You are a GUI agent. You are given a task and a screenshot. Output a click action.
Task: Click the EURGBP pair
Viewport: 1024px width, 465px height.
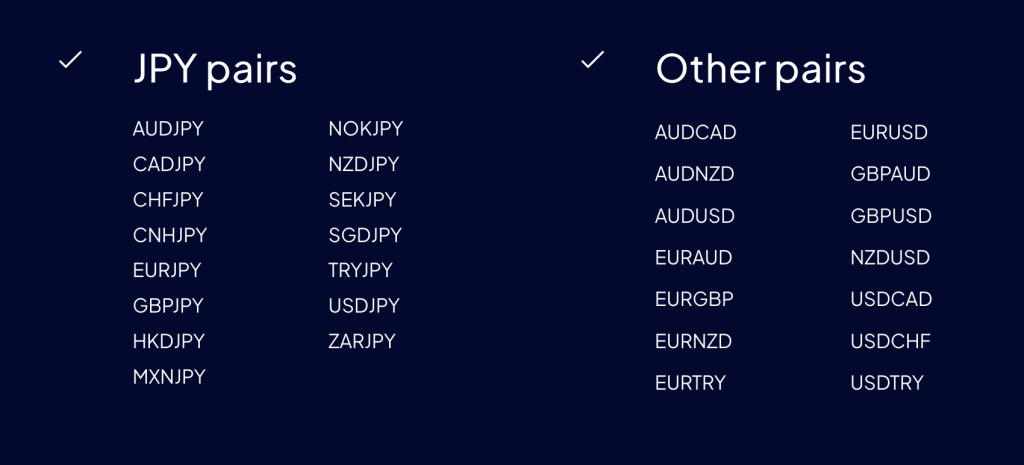[x=694, y=299]
